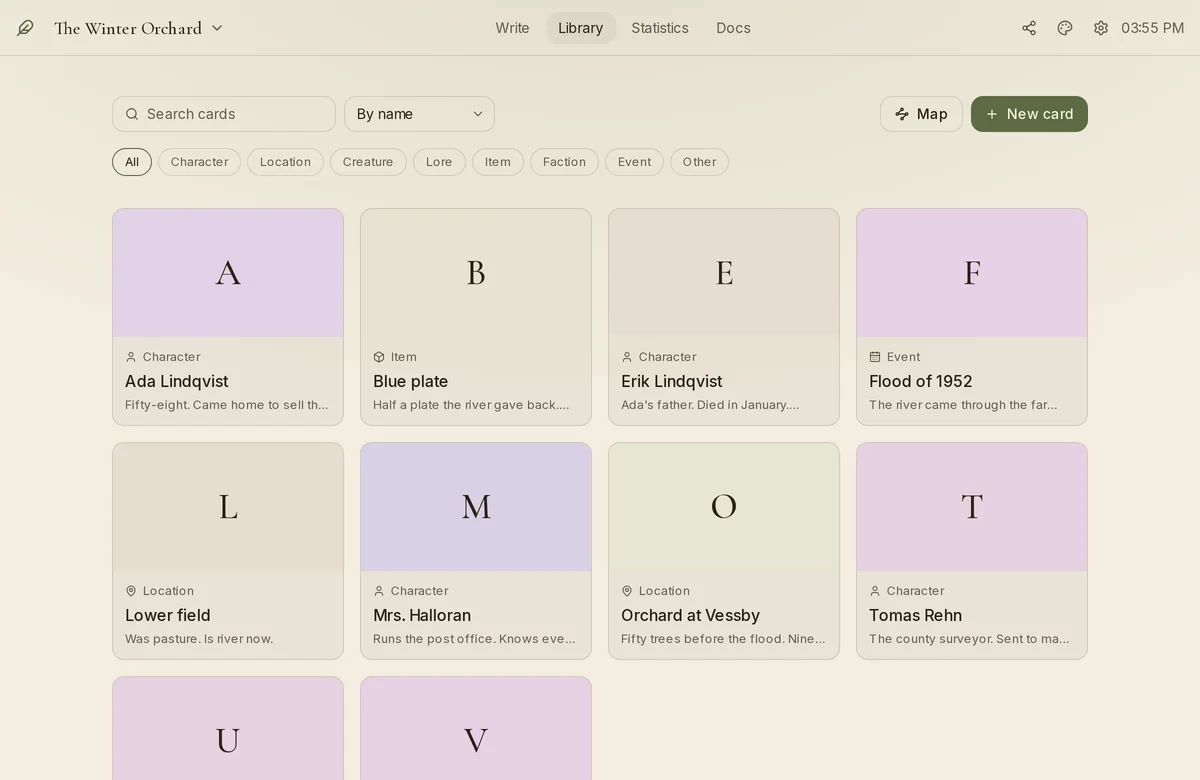
Task: Click the Lower field card title
Action: [x=168, y=615]
